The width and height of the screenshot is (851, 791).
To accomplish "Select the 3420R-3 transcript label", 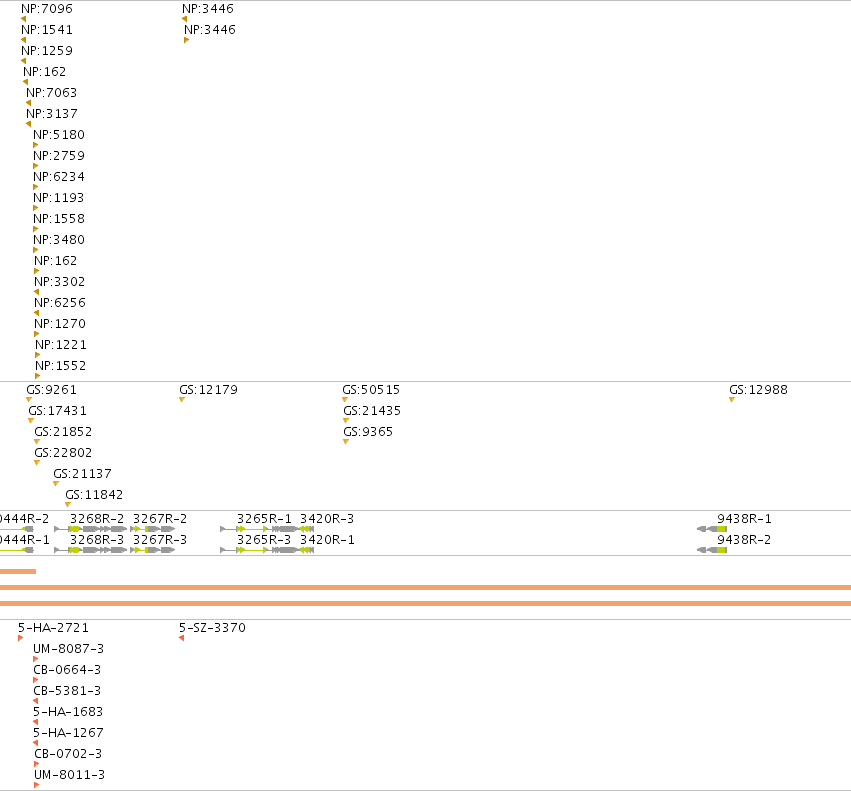I will [x=327, y=518].
